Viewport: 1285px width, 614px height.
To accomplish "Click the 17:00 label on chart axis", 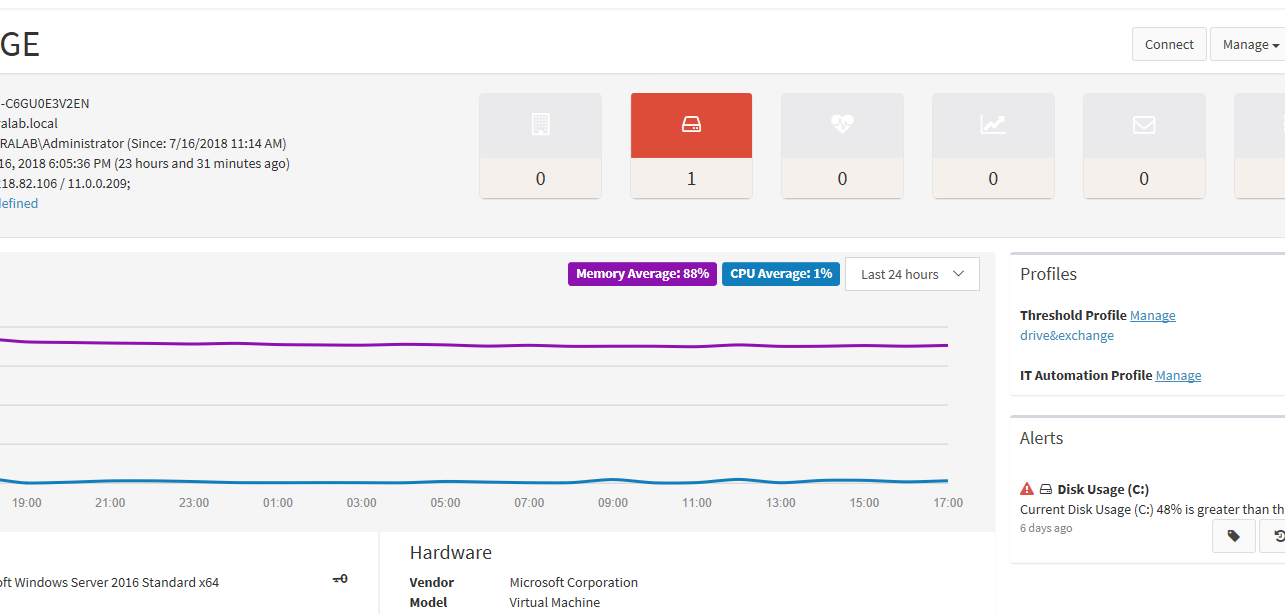I will pos(948,503).
